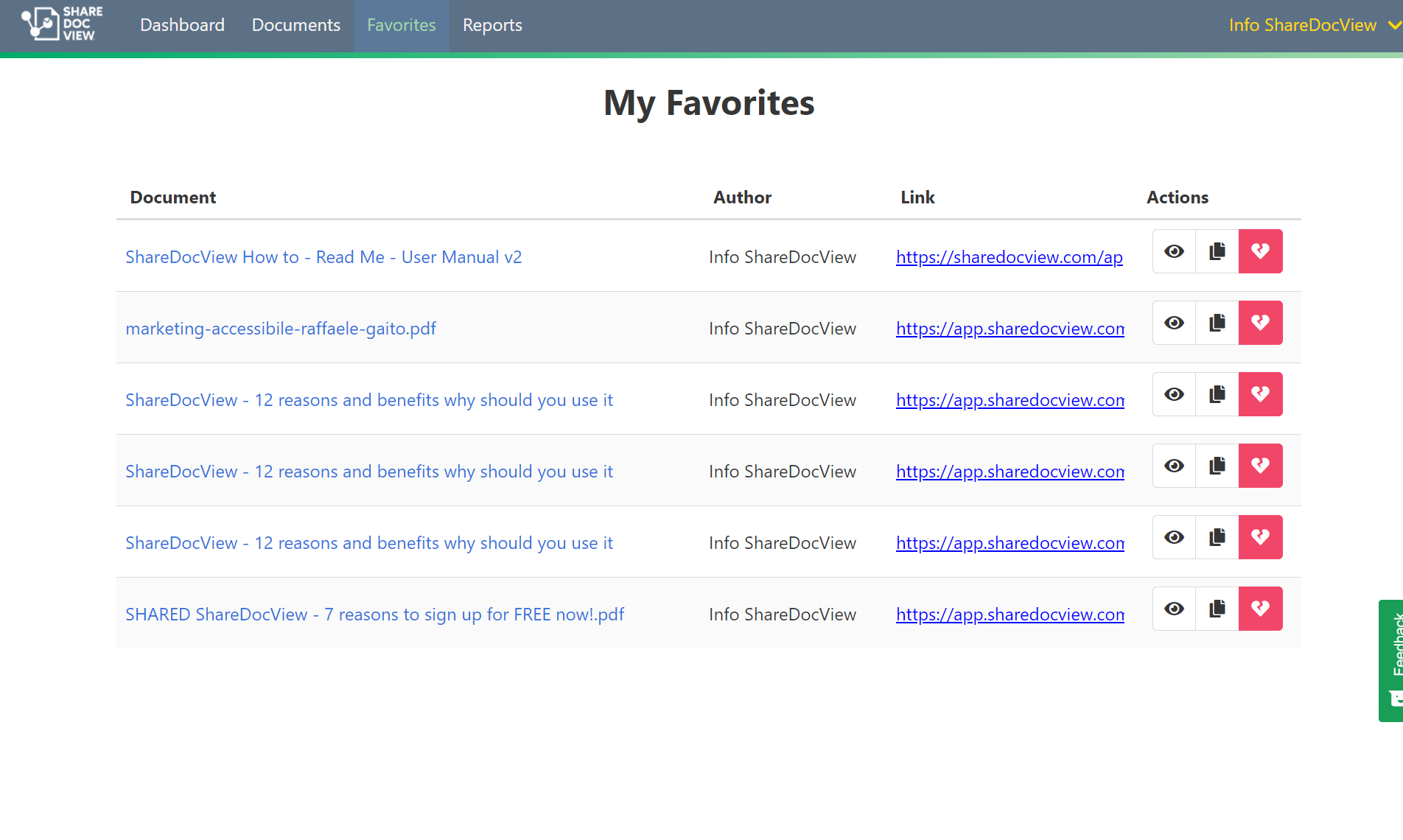Copy link of the first '12 reasons and benefits' row
1403x840 pixels.
1217,393
